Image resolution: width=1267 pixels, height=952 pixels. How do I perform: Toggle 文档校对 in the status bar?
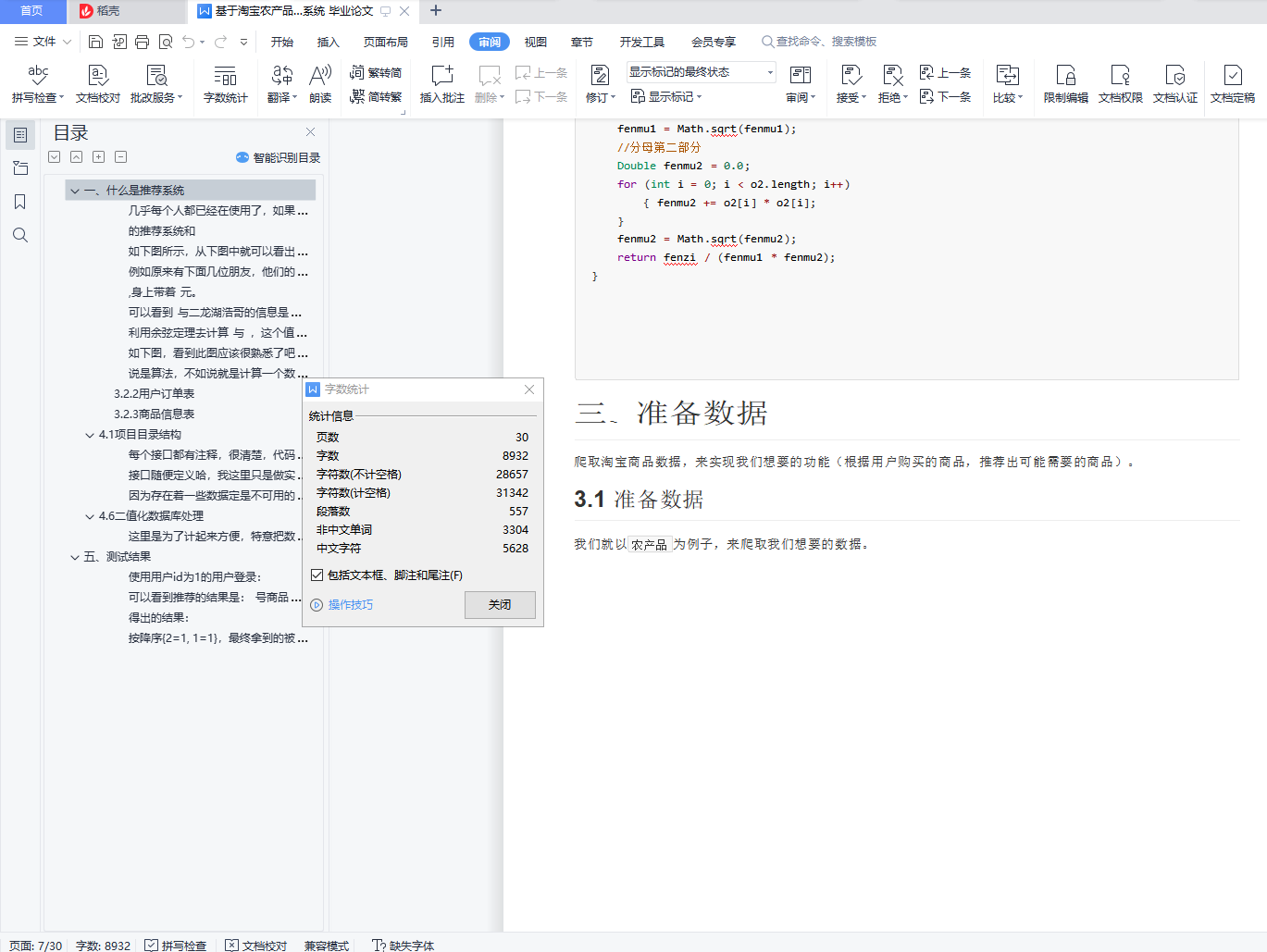pos(256,946)
